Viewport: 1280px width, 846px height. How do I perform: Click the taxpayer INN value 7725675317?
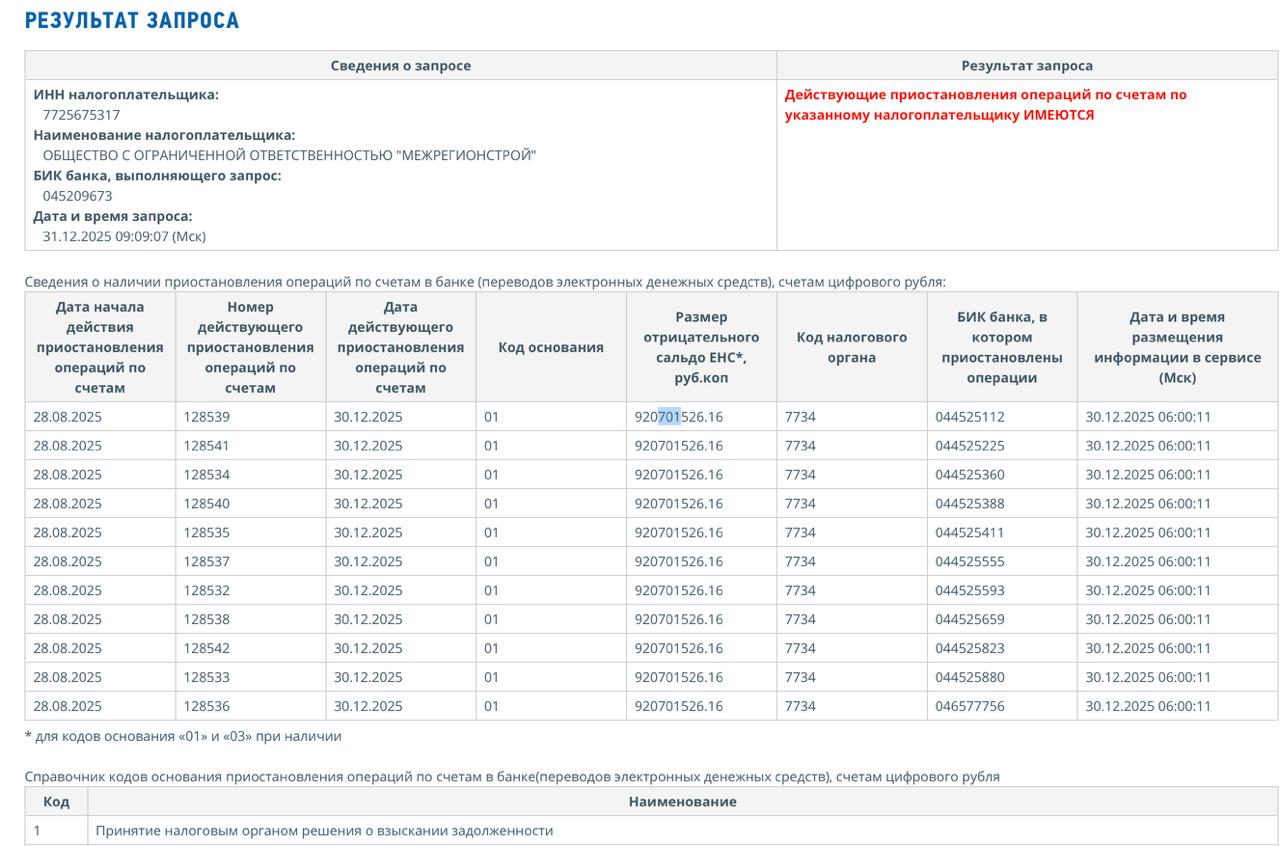pyautogui.click(x=81, y=115)
